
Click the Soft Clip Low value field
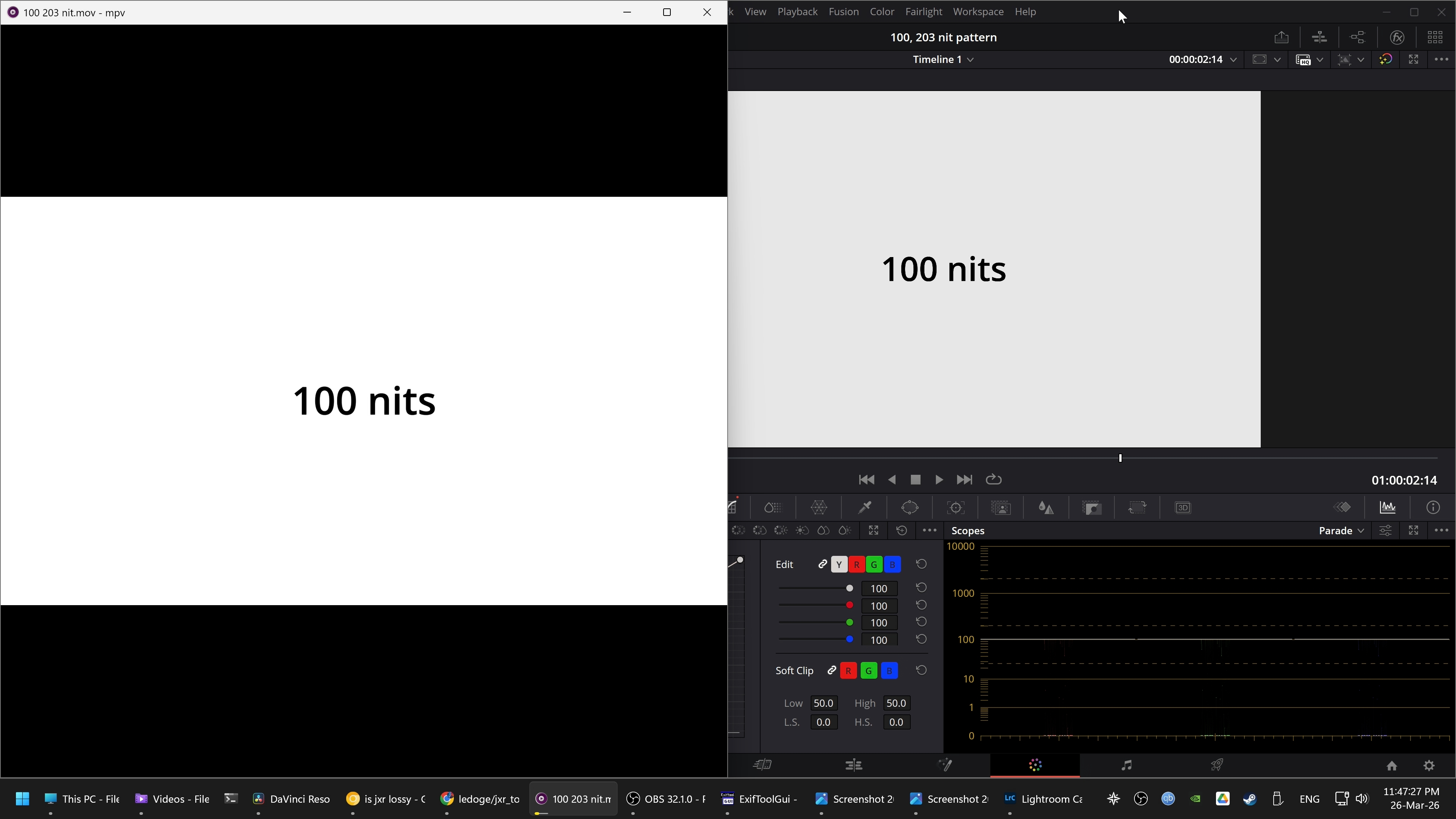tap(823, 703)
